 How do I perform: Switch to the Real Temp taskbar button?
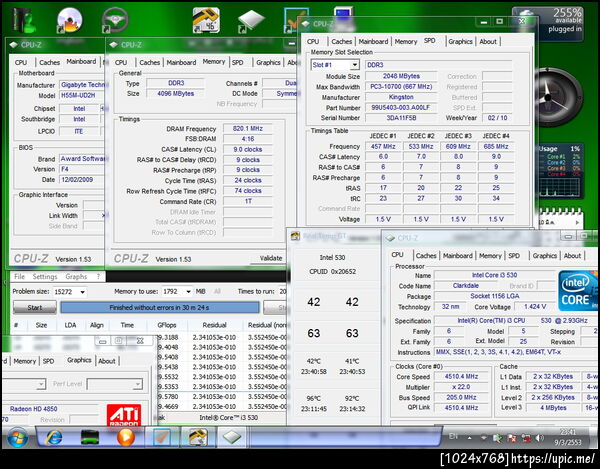(x=198, y=437)
